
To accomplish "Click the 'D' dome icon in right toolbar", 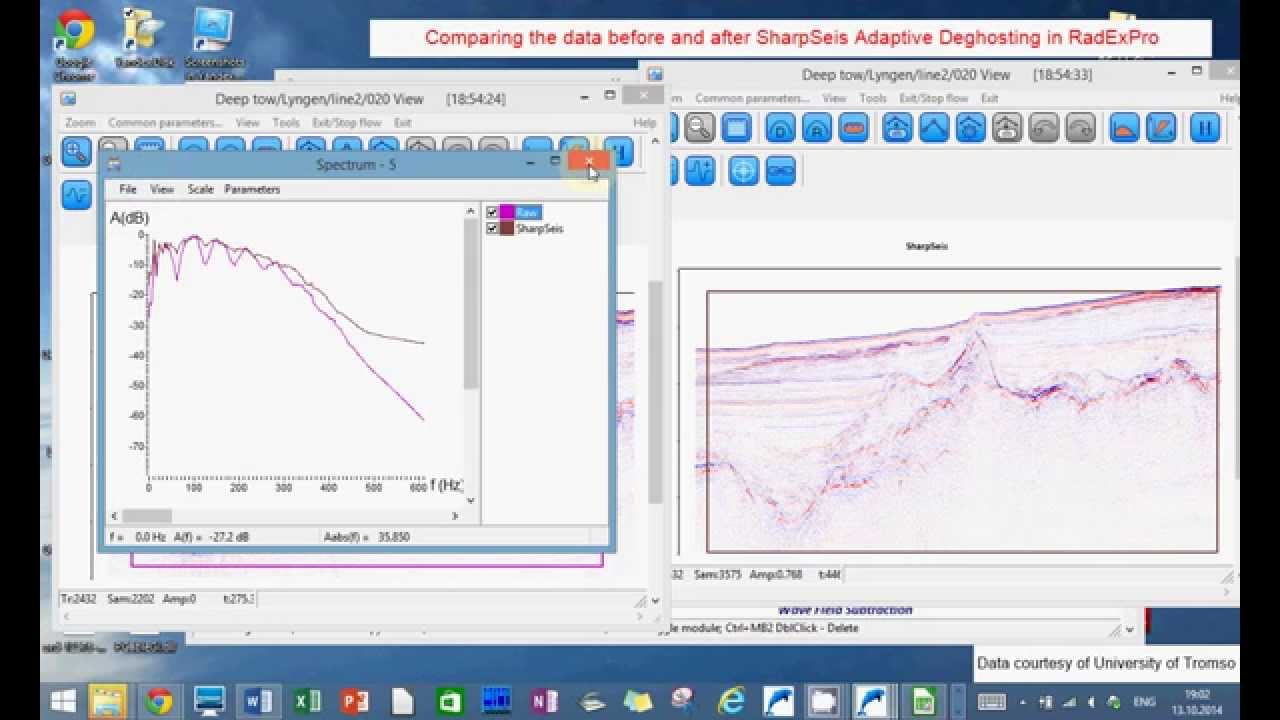I will (780, 128).
